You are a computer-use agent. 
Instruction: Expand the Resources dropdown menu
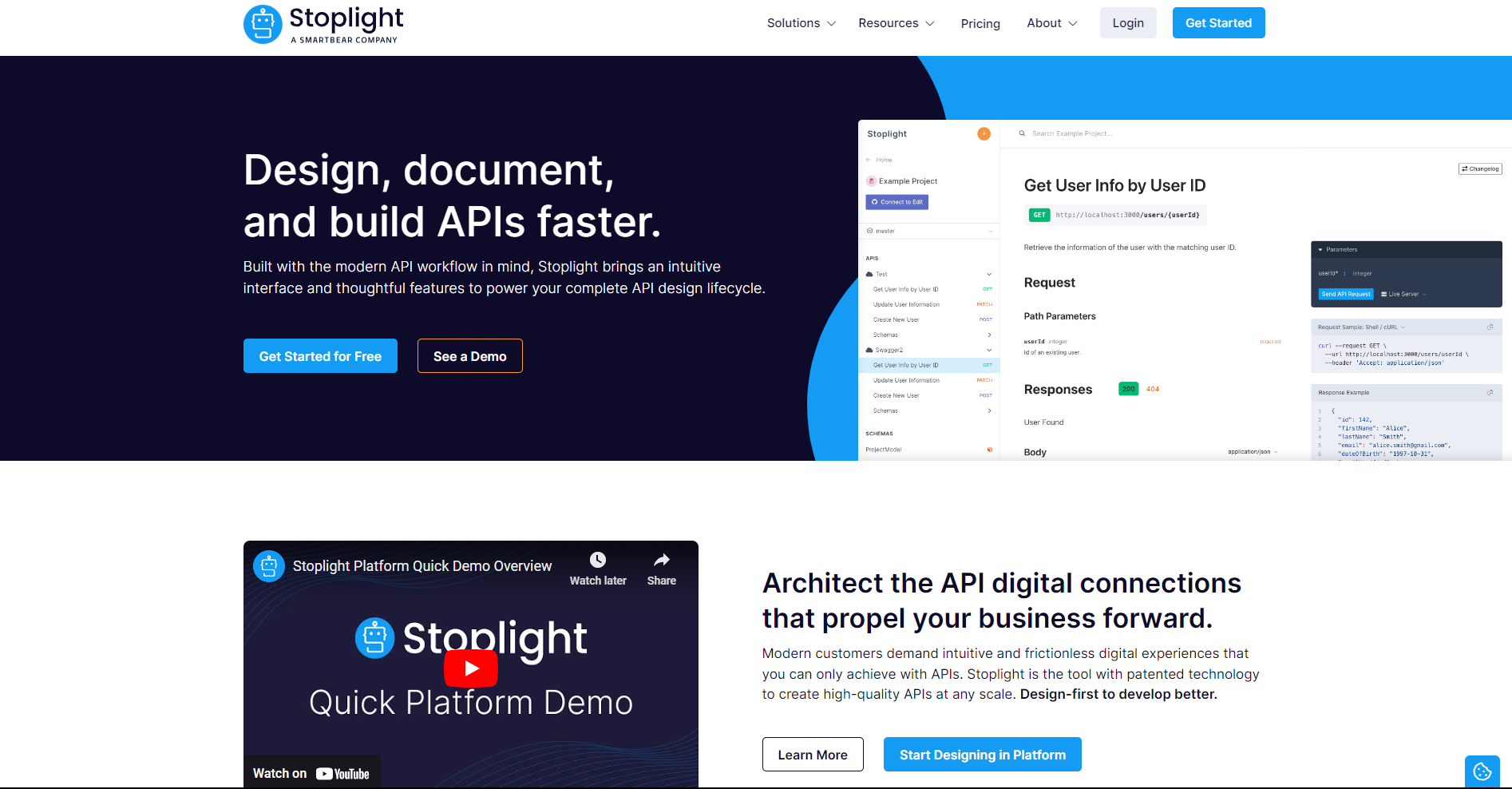[896, 23]
